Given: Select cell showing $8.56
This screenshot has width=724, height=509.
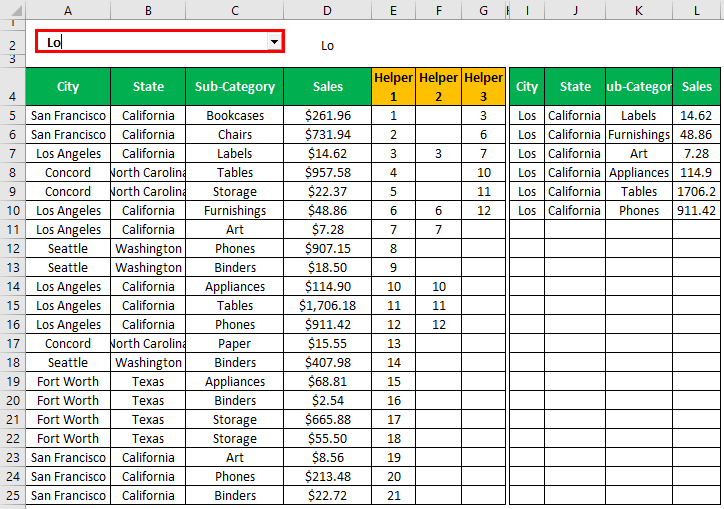Looking at the screenshot, I should coord(327,457).
